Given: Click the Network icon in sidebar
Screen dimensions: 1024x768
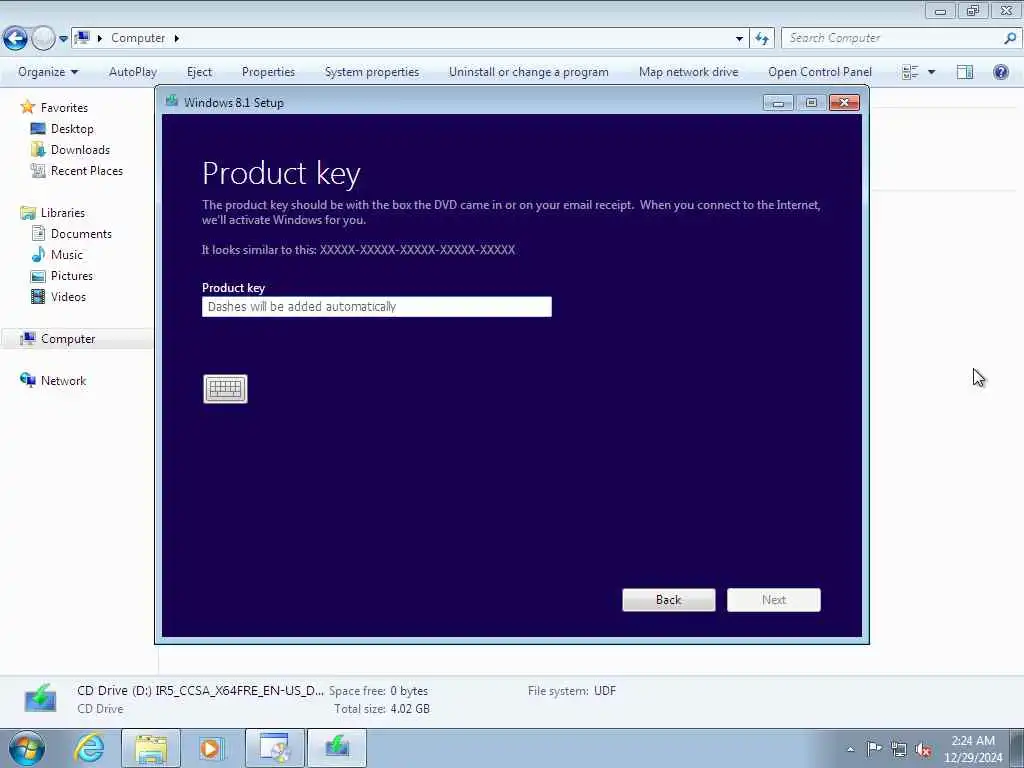Looking at the screenshot, I should [27, 380].
